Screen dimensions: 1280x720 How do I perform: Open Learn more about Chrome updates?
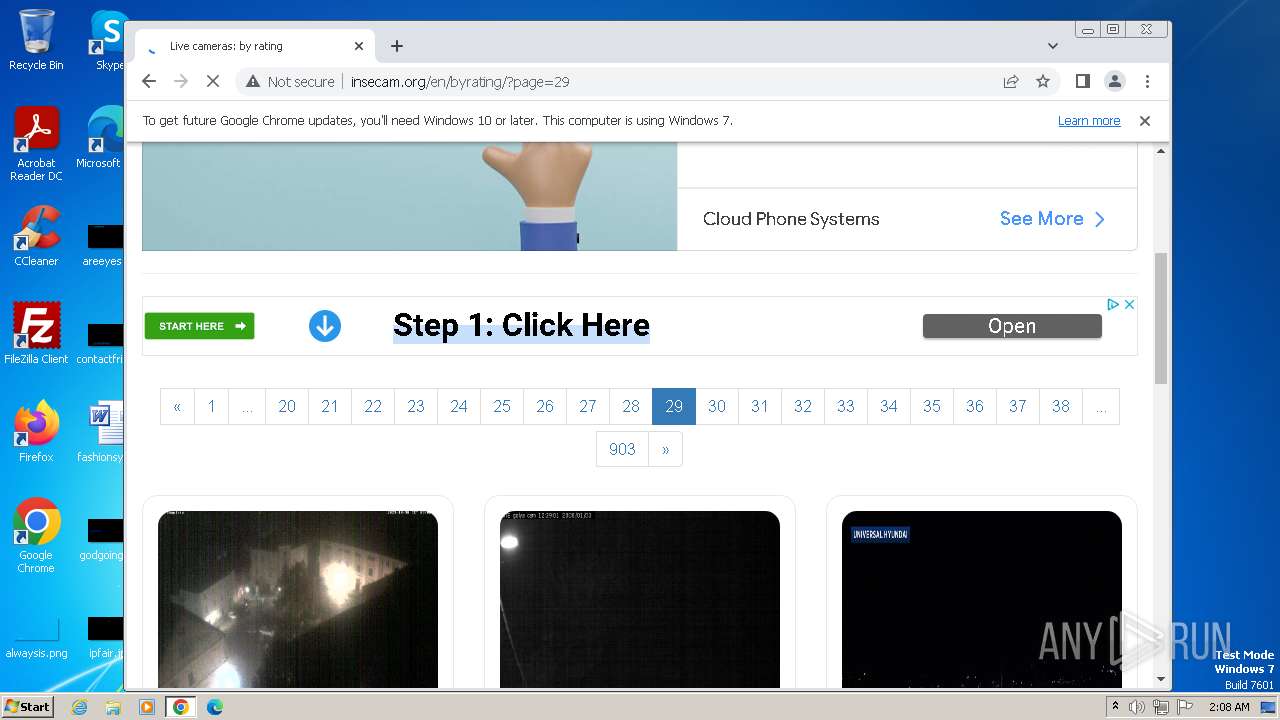1089,121
